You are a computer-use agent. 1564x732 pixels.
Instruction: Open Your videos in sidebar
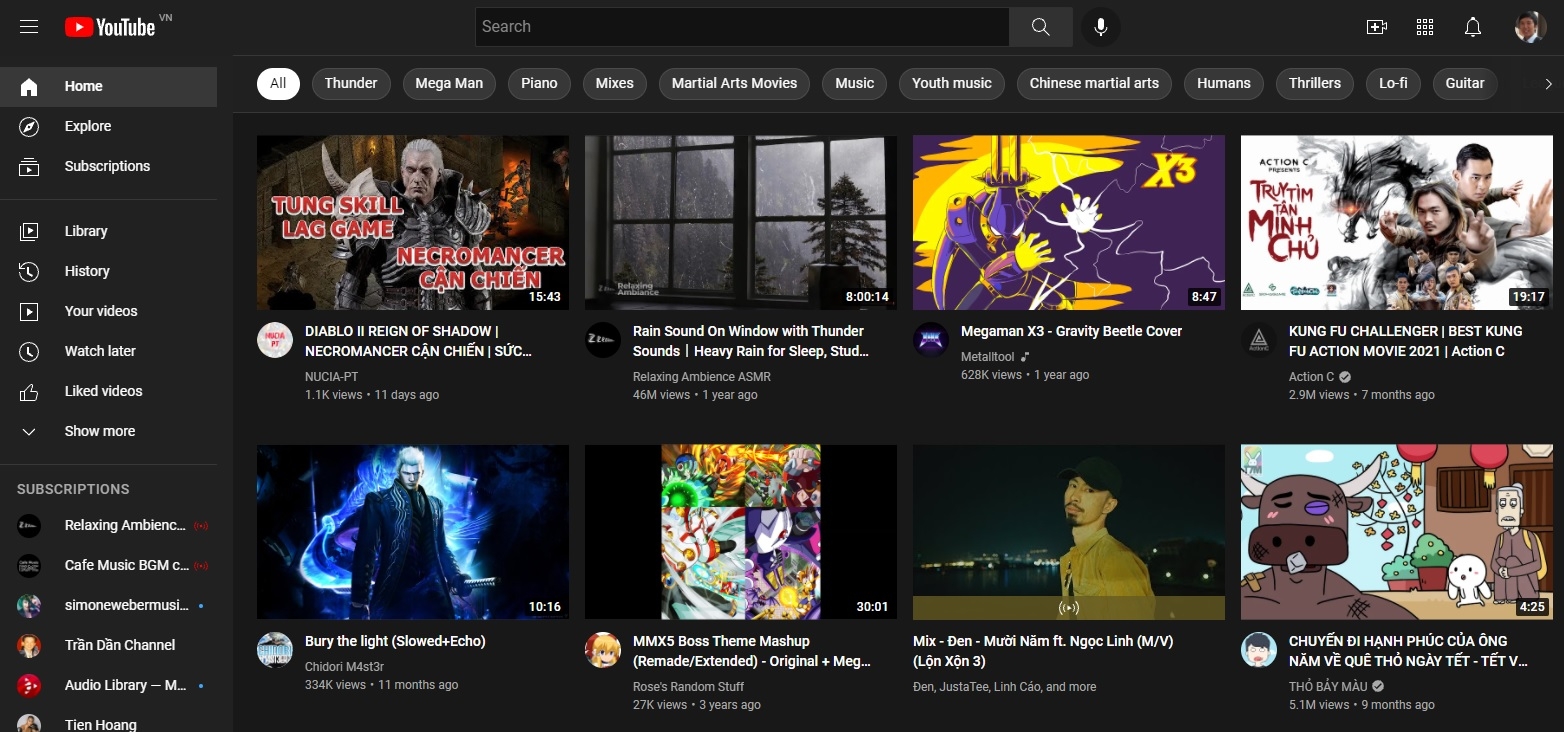108,311
